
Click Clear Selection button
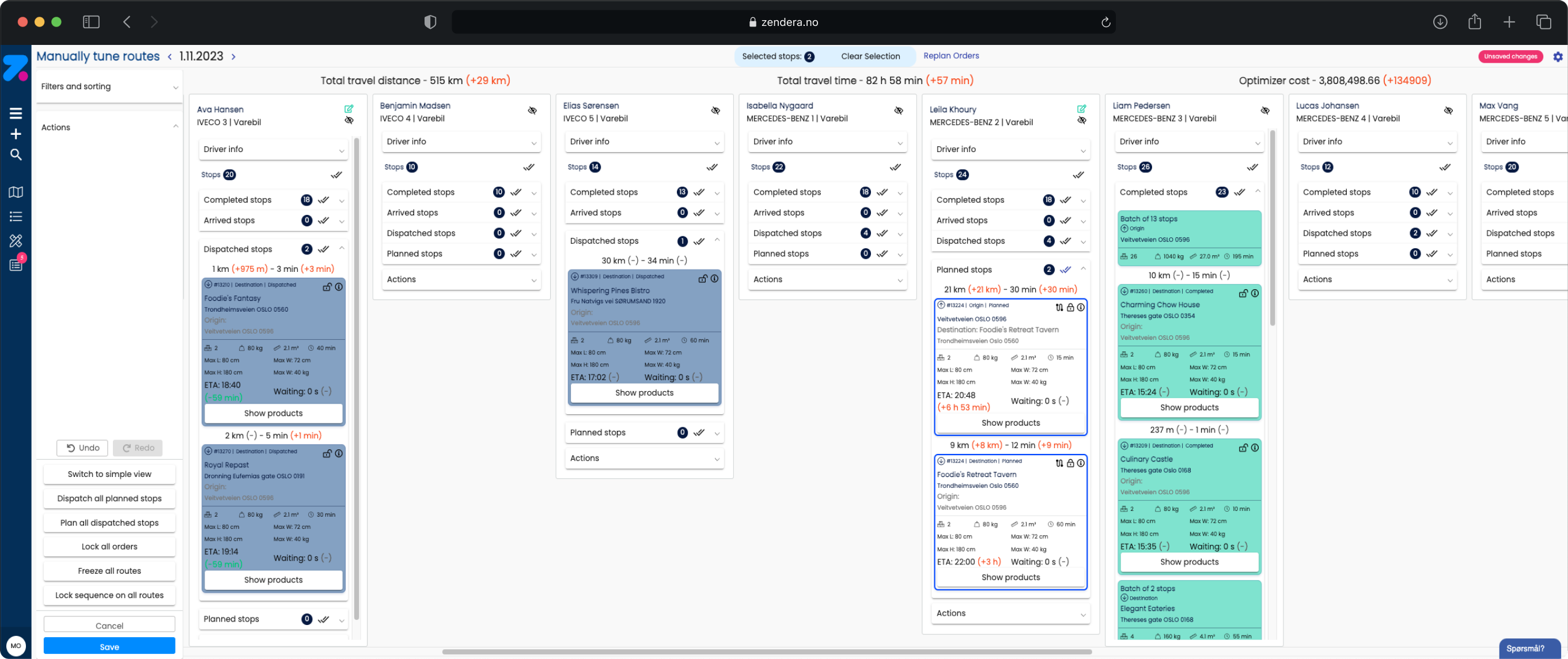(870, 56)
